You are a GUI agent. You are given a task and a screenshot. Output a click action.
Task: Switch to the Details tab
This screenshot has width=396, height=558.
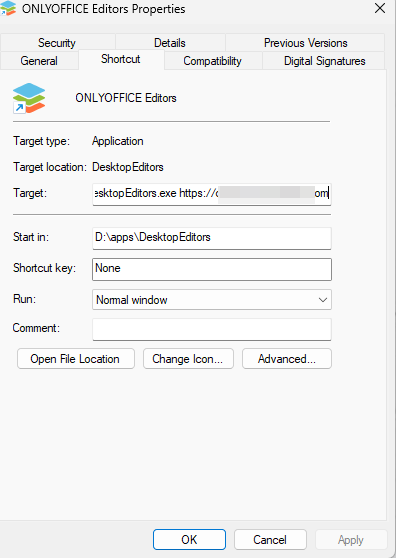[170, 43]
